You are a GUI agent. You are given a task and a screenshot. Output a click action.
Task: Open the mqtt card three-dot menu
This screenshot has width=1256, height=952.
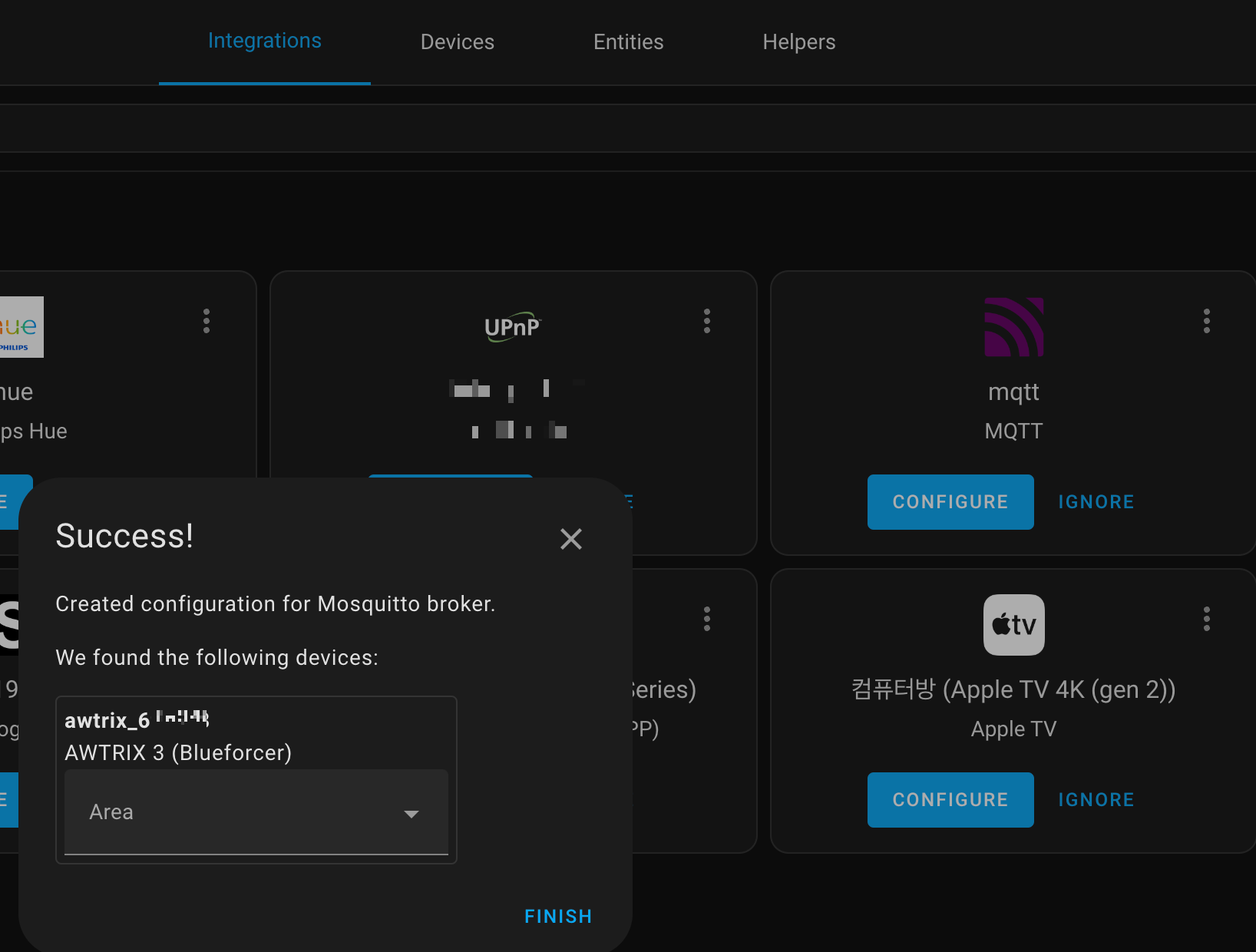point(1207,321)
